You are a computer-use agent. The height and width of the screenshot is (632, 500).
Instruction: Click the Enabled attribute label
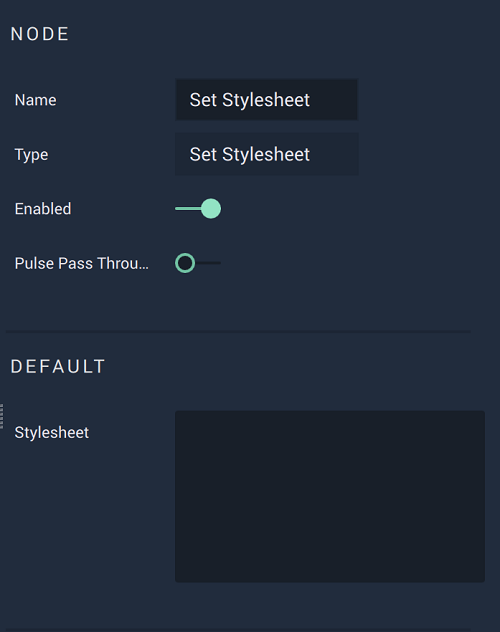[x=43, y=209]
